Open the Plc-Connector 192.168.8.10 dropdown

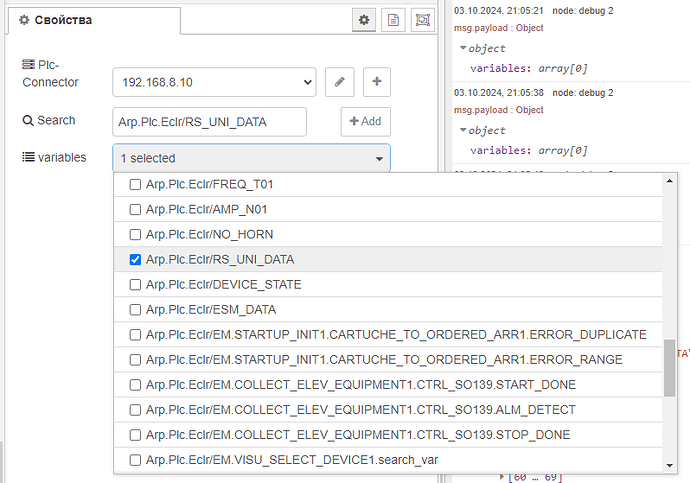[x=214, y=82]
